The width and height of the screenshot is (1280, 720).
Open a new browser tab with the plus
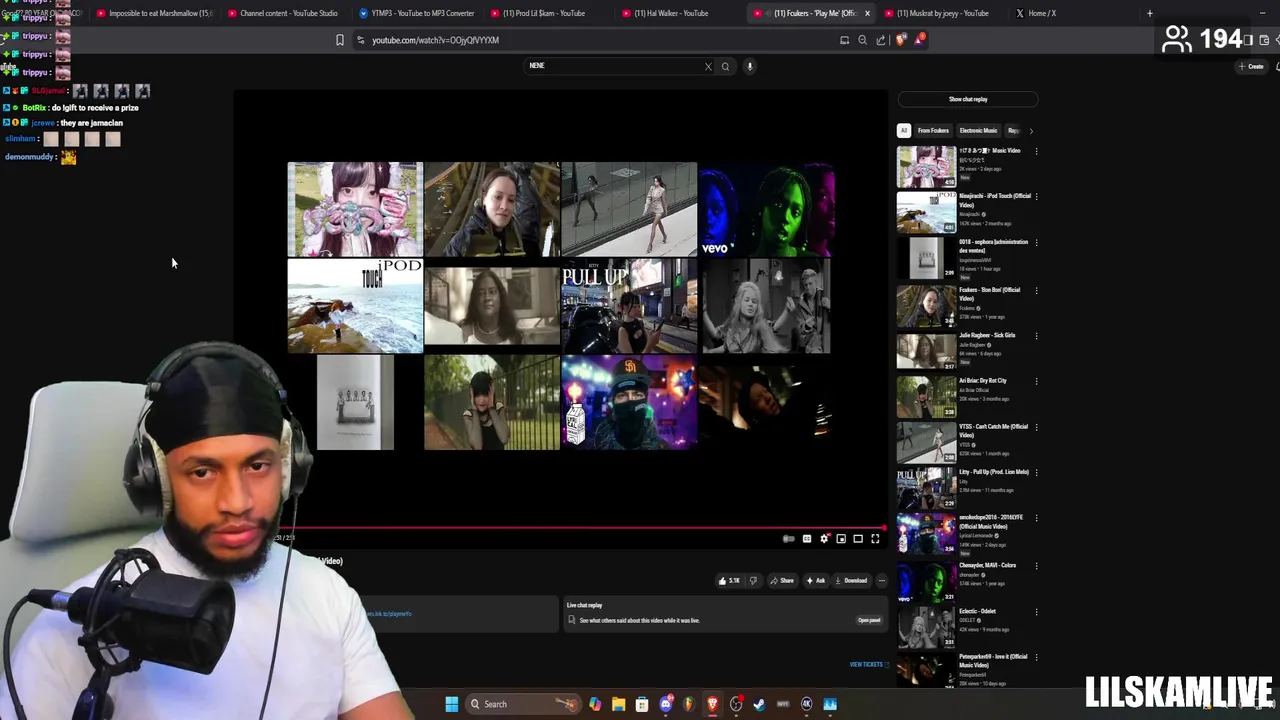tap(1150, 13)
